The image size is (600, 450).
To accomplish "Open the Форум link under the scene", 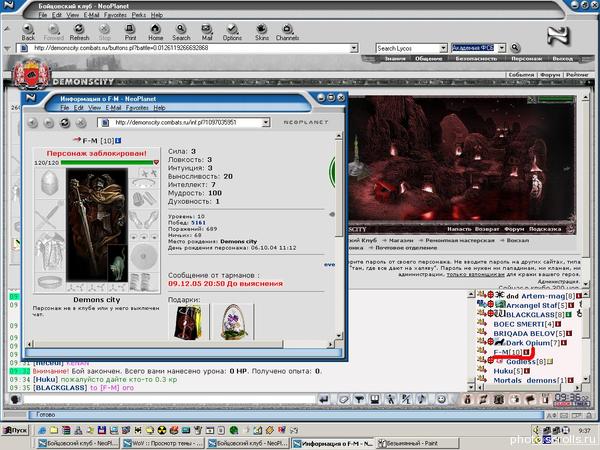I will (514, 229).
